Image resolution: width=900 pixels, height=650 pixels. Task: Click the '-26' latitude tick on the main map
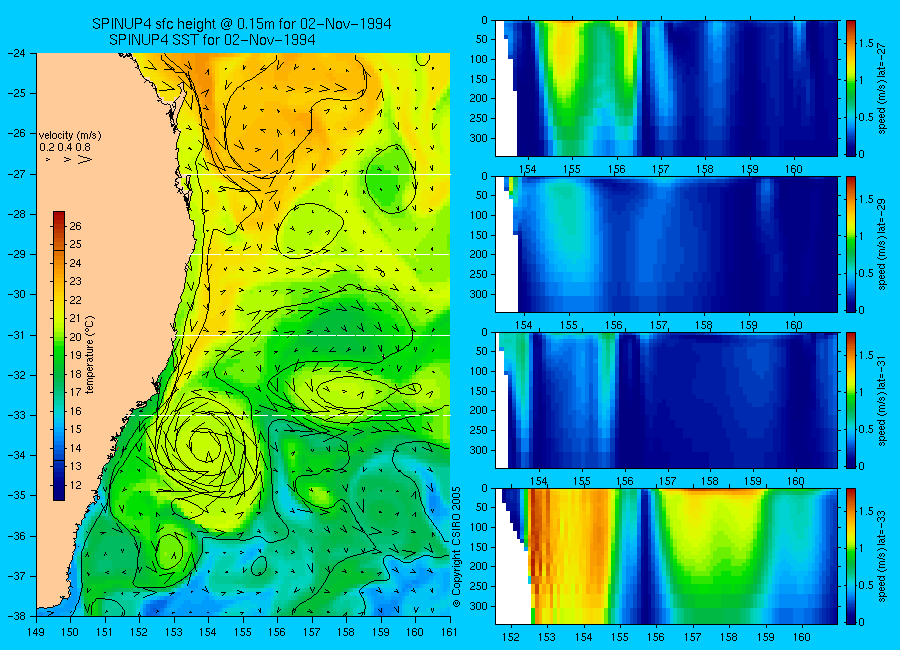[16, 133]
